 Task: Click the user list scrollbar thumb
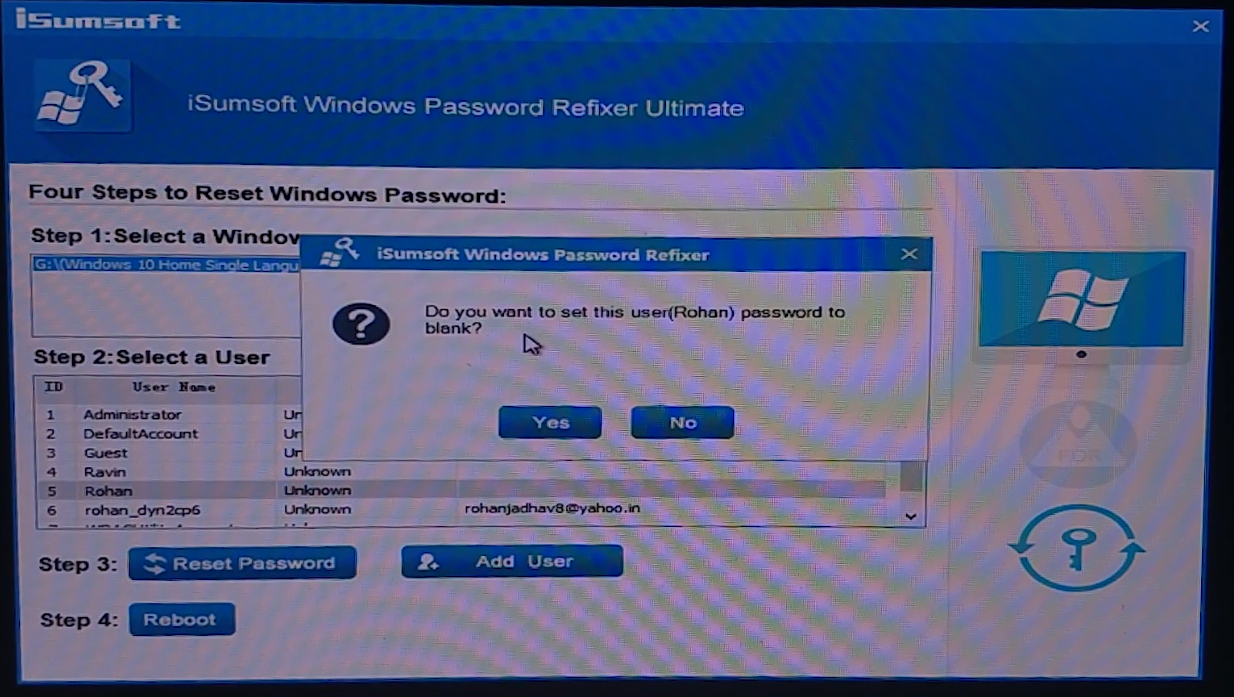tap(910, 476)
